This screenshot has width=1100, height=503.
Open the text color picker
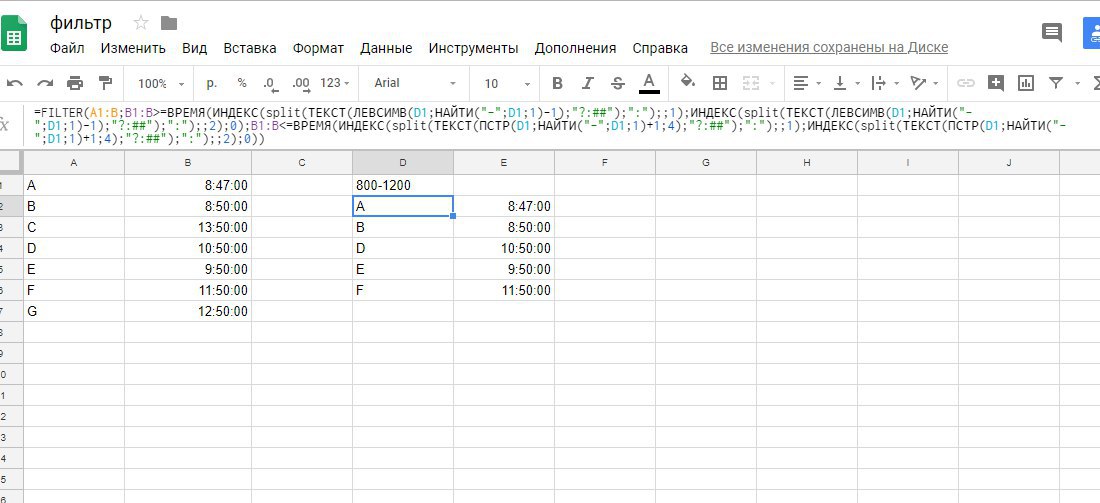(650, 83)
